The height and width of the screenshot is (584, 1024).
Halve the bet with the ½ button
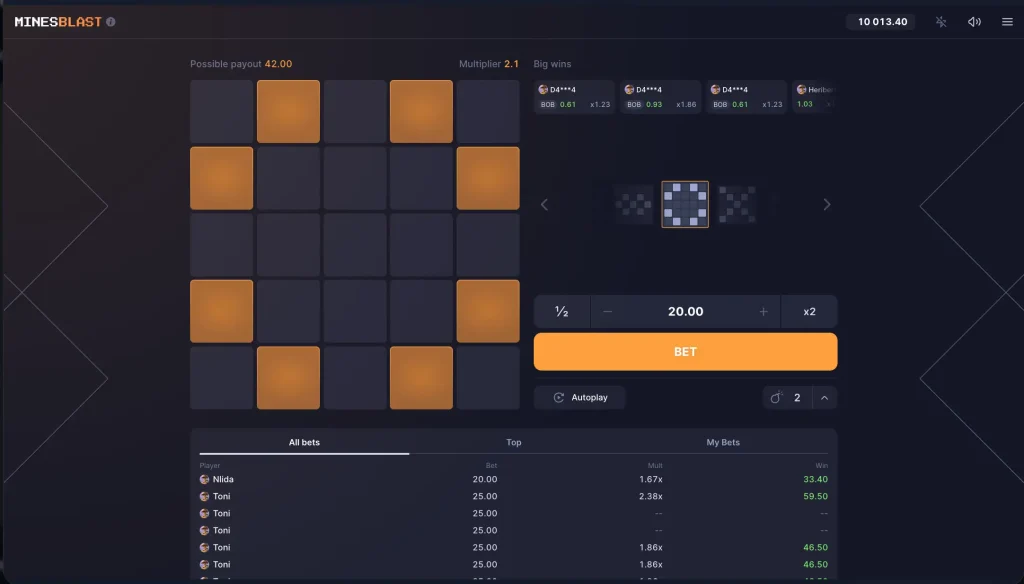point(561,312)
